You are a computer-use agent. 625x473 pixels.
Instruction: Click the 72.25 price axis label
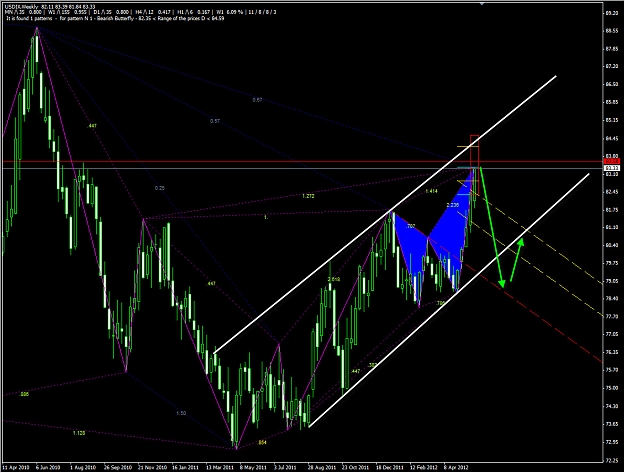tap(611, 461)
